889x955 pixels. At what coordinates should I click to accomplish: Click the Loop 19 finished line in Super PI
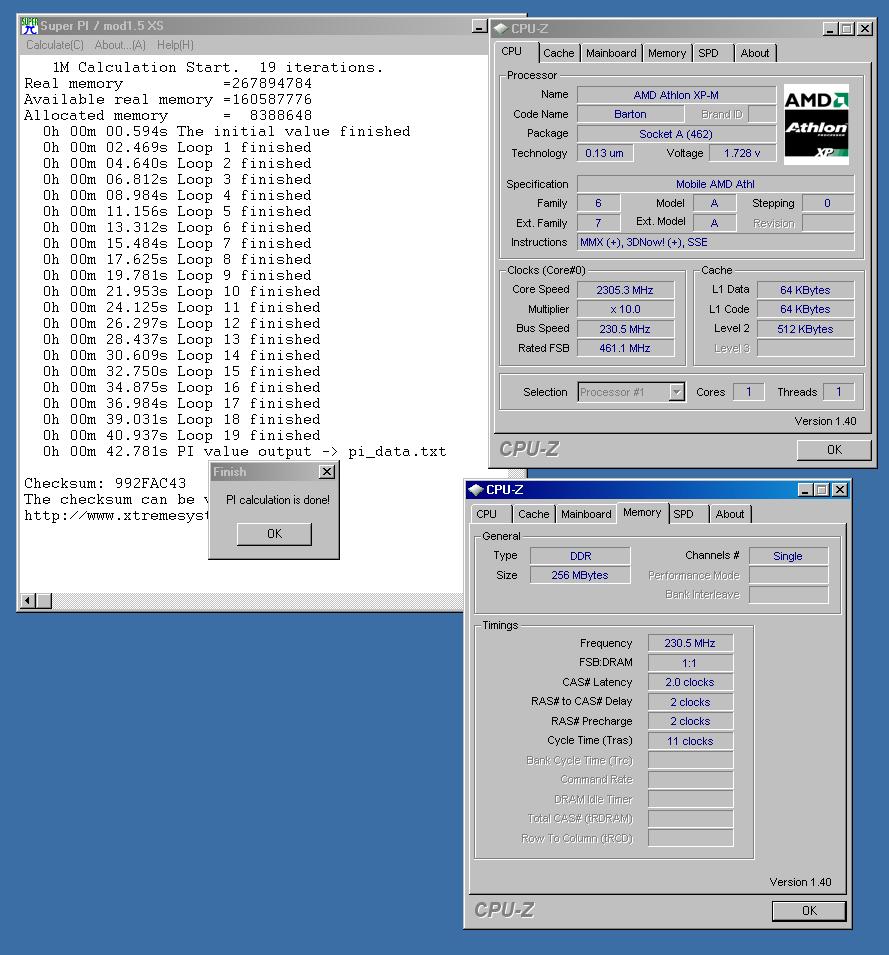tap(181, 435)
